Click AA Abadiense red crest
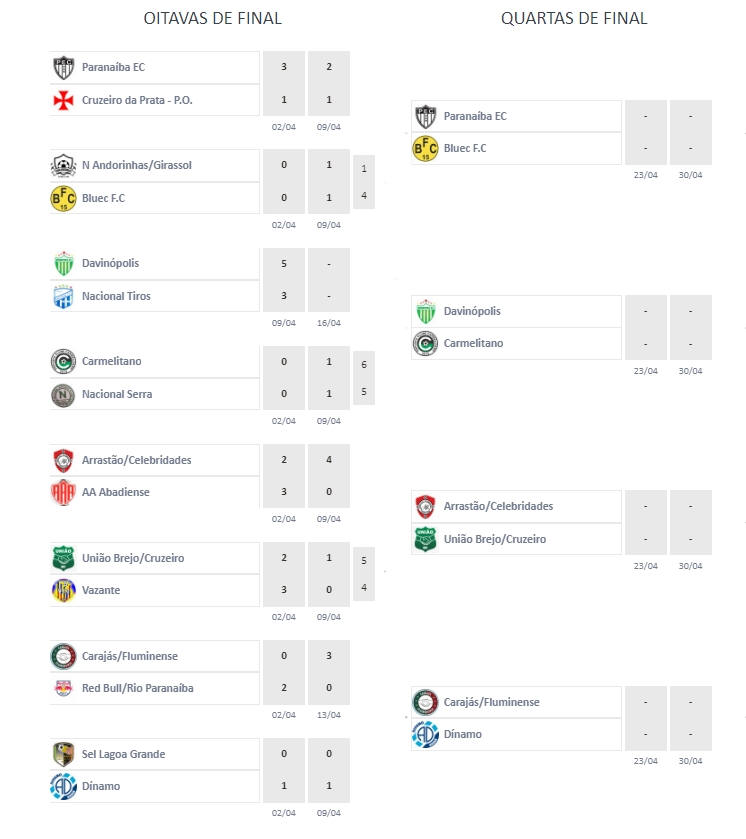 coord(63,493)
